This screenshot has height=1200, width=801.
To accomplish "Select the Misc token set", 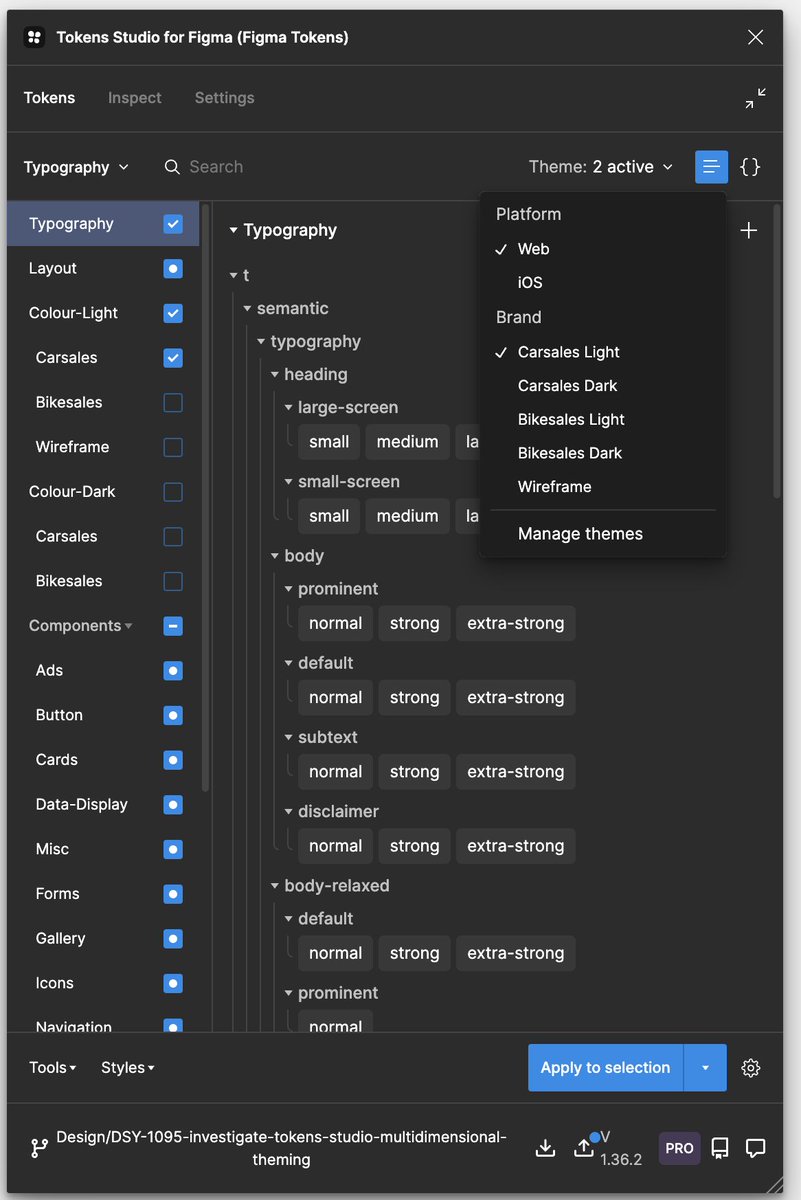I will point(52,849).
